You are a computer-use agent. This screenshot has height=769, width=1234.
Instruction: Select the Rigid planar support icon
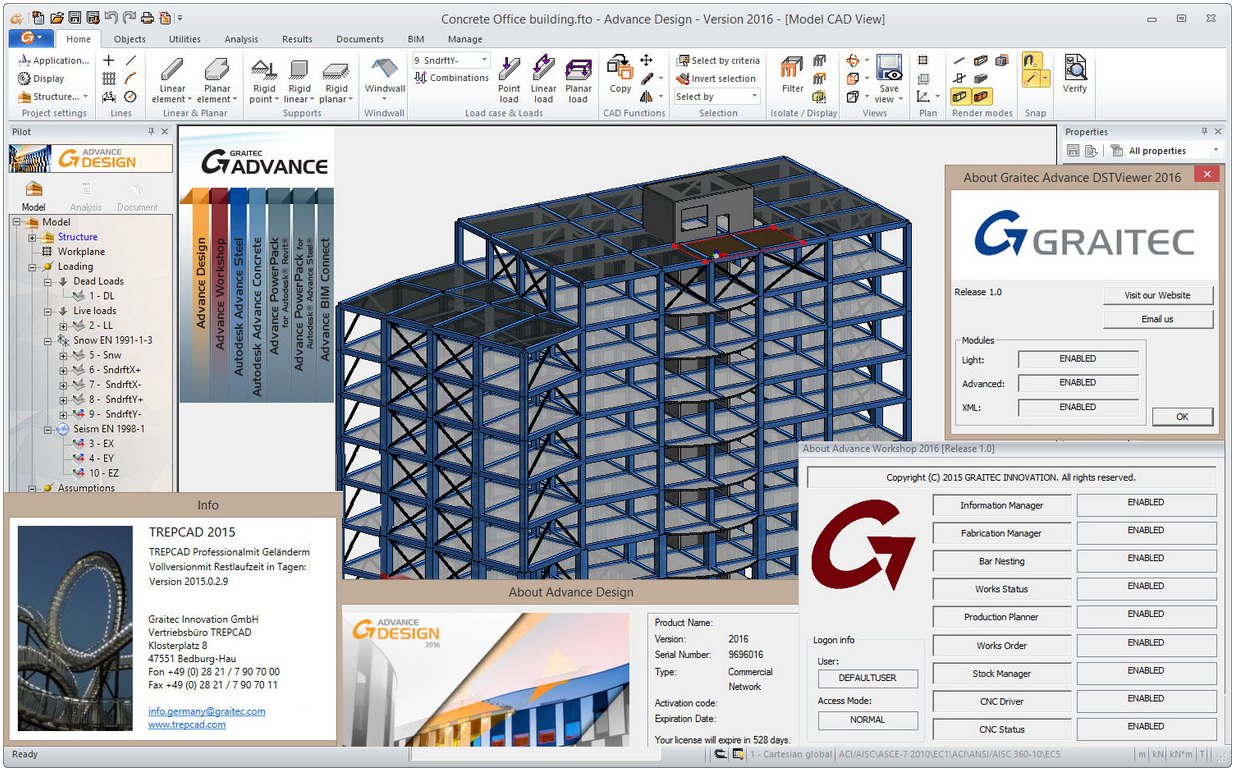pyautogui.click(x=335, y=70)
